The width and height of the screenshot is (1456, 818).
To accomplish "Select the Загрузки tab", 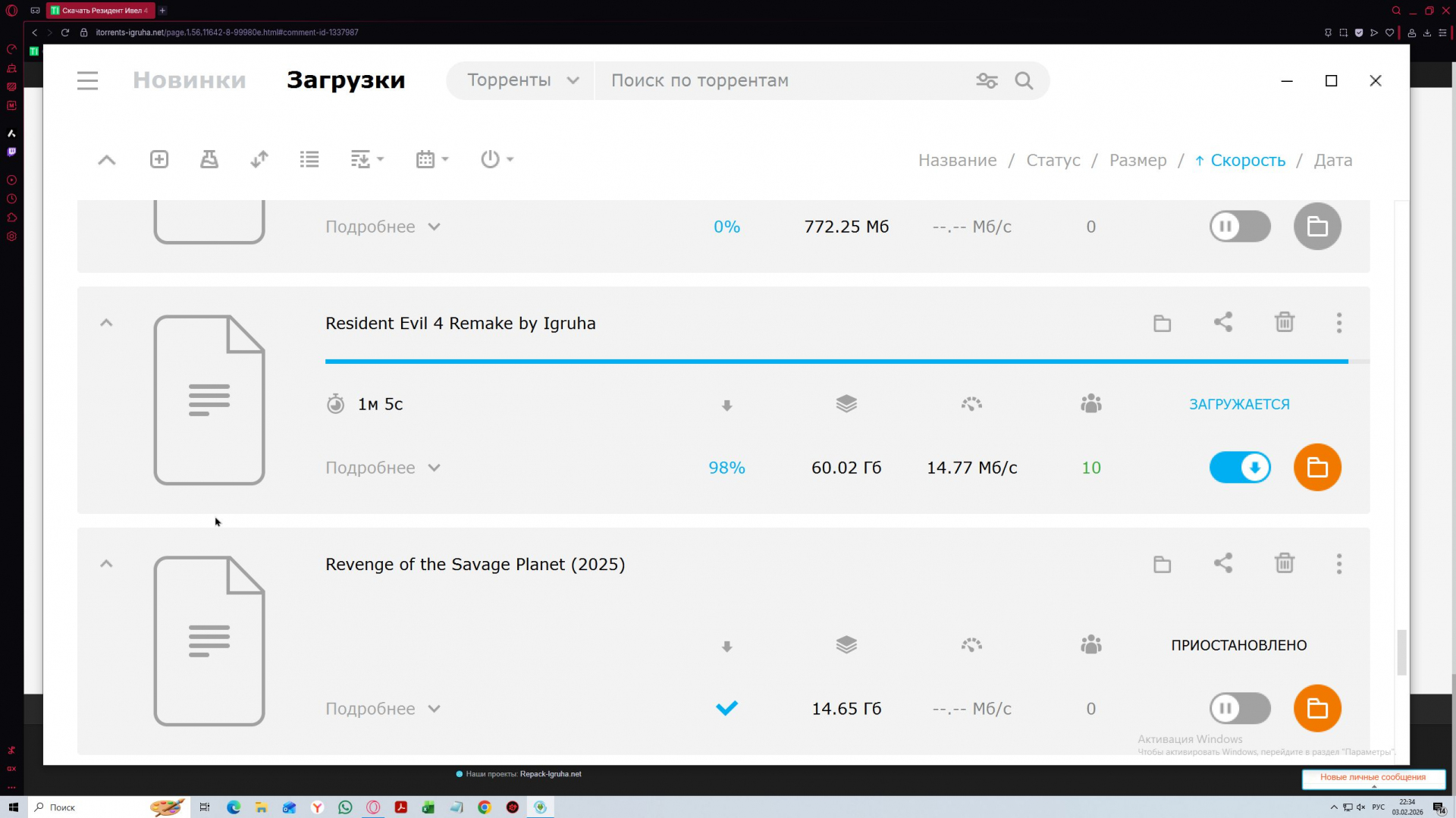I will [346, 80].
